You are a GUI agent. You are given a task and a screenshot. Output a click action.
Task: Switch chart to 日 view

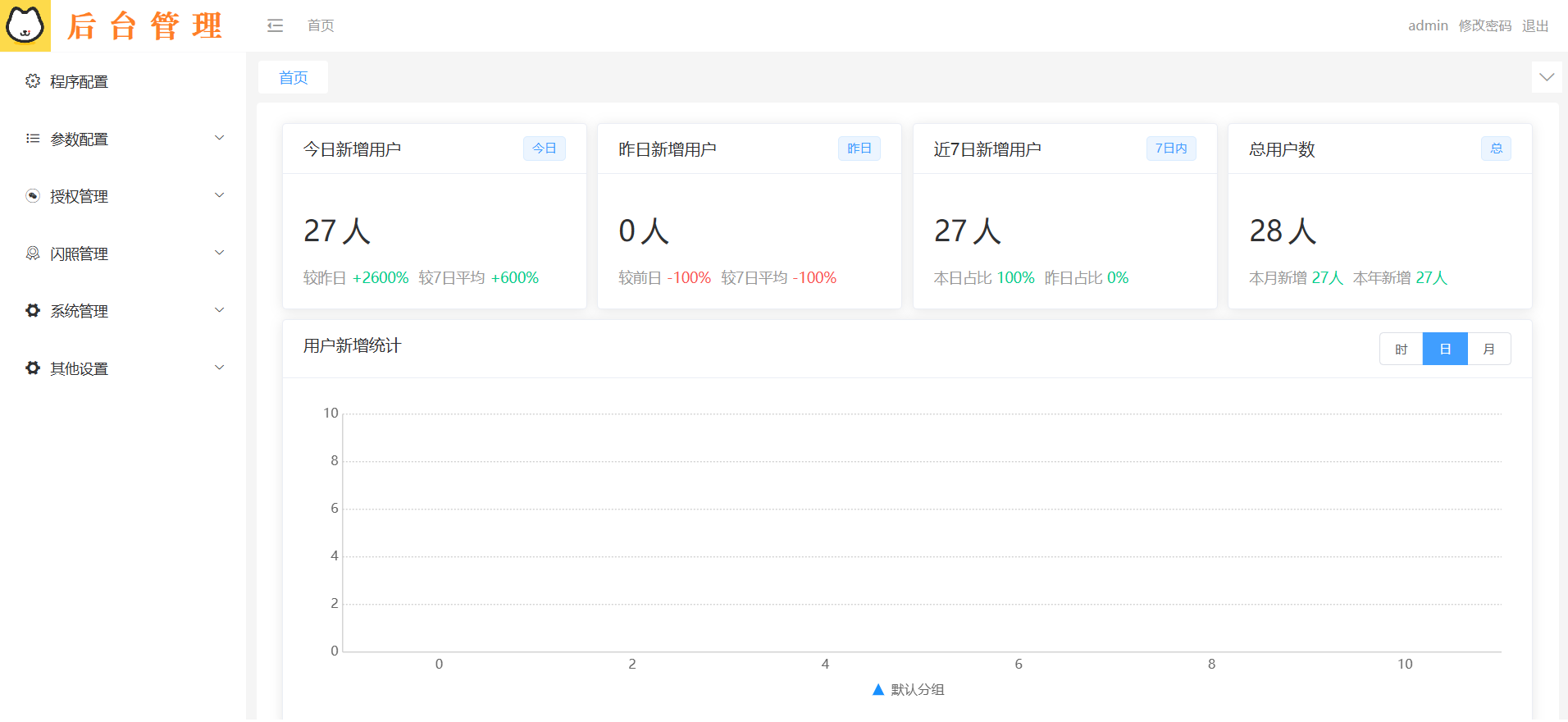(1445, 349)
